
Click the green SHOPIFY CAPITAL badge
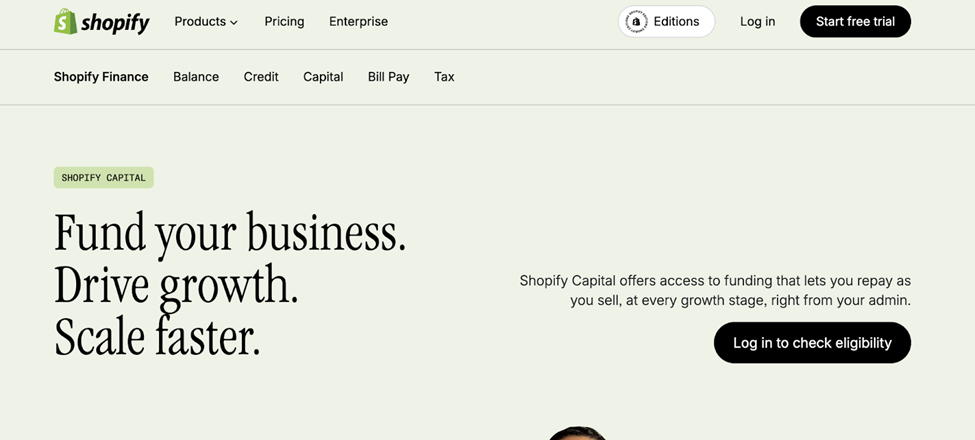pyautogui.click(x=104, y=178)
